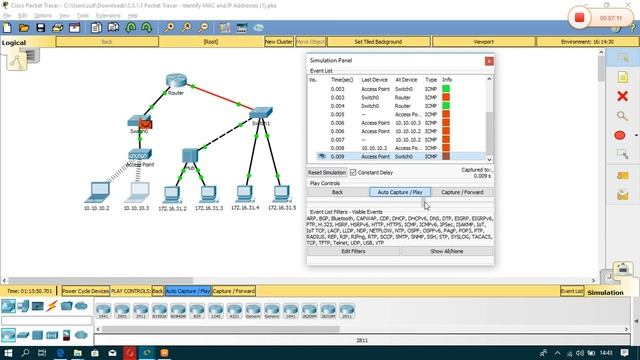Open the Extensions menu
Viewport: 640px width, 360px height.
[x=108, y=16]
